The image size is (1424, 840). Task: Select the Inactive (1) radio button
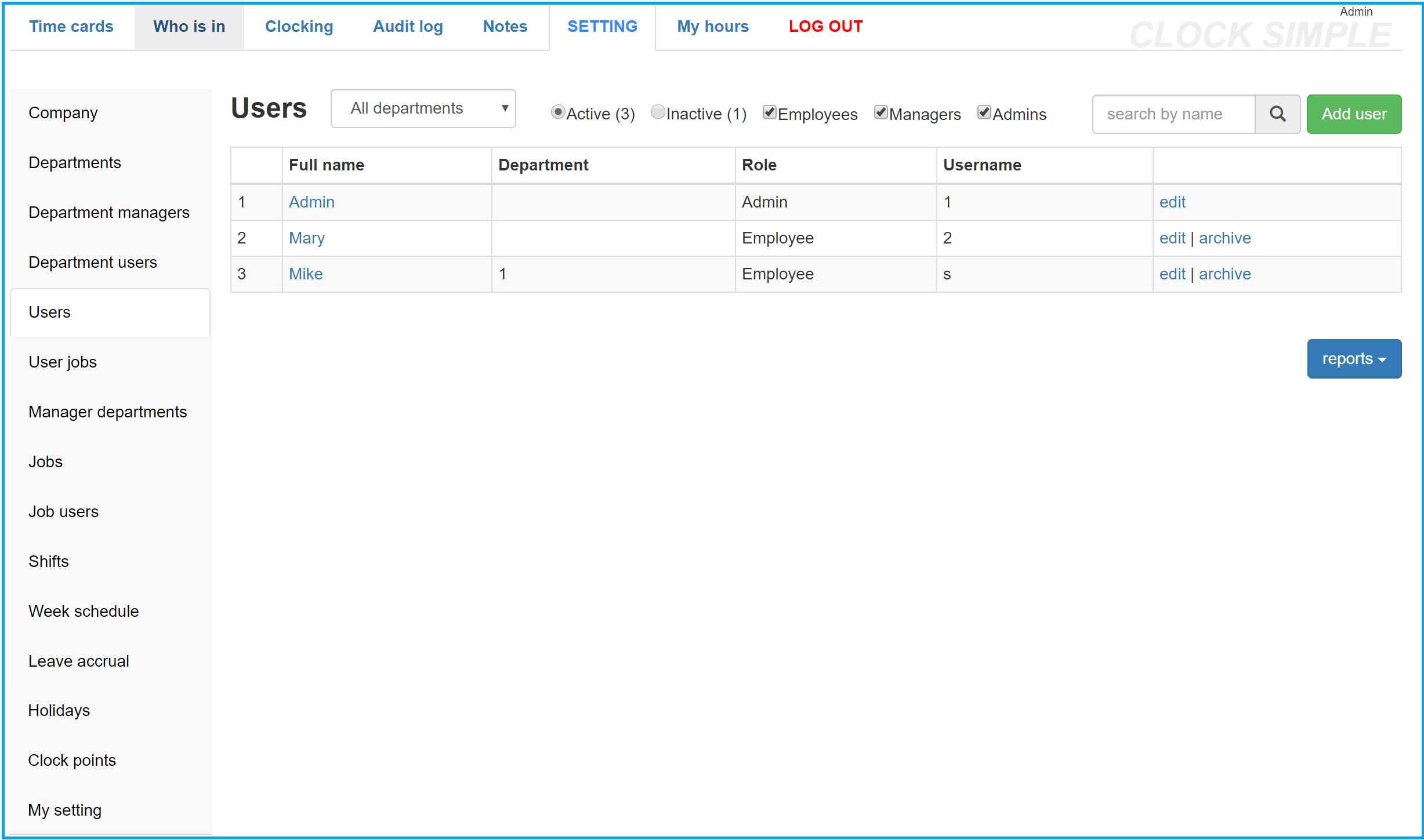pyautogui.click(x=658, y=112)
